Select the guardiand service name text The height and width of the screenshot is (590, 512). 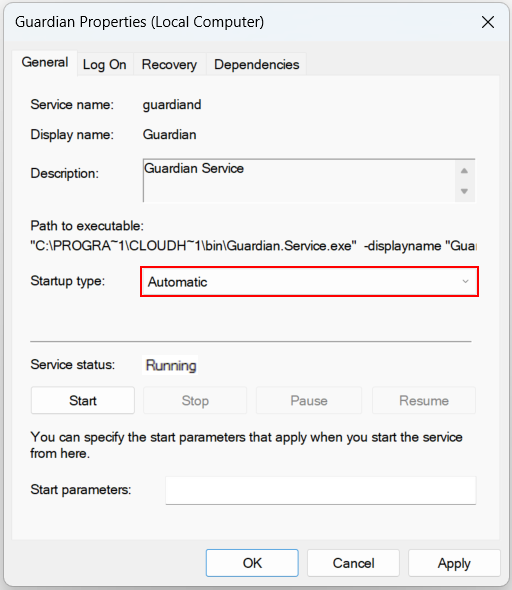(x=172, y=105)
